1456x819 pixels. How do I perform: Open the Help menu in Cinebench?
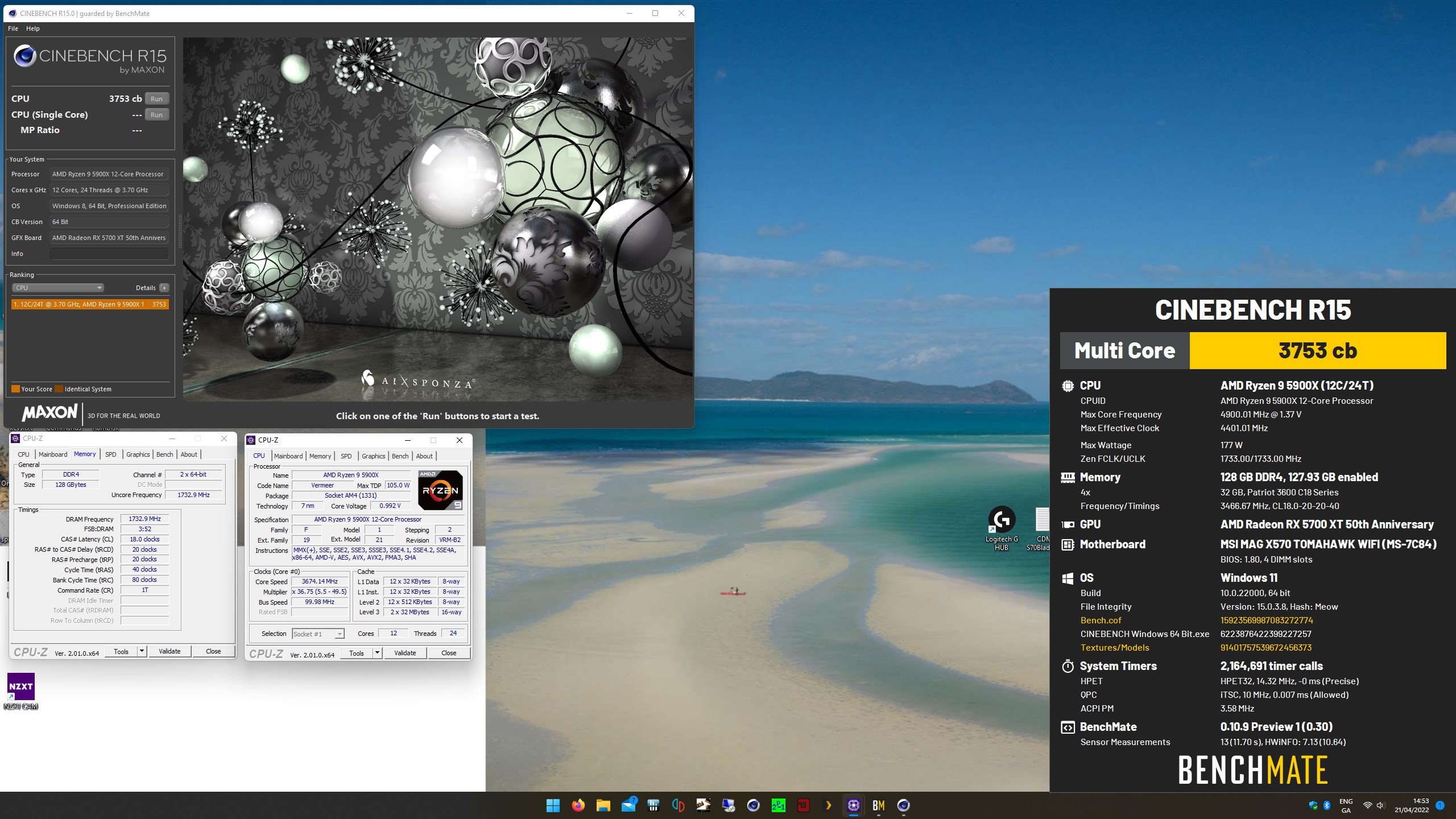33,28
